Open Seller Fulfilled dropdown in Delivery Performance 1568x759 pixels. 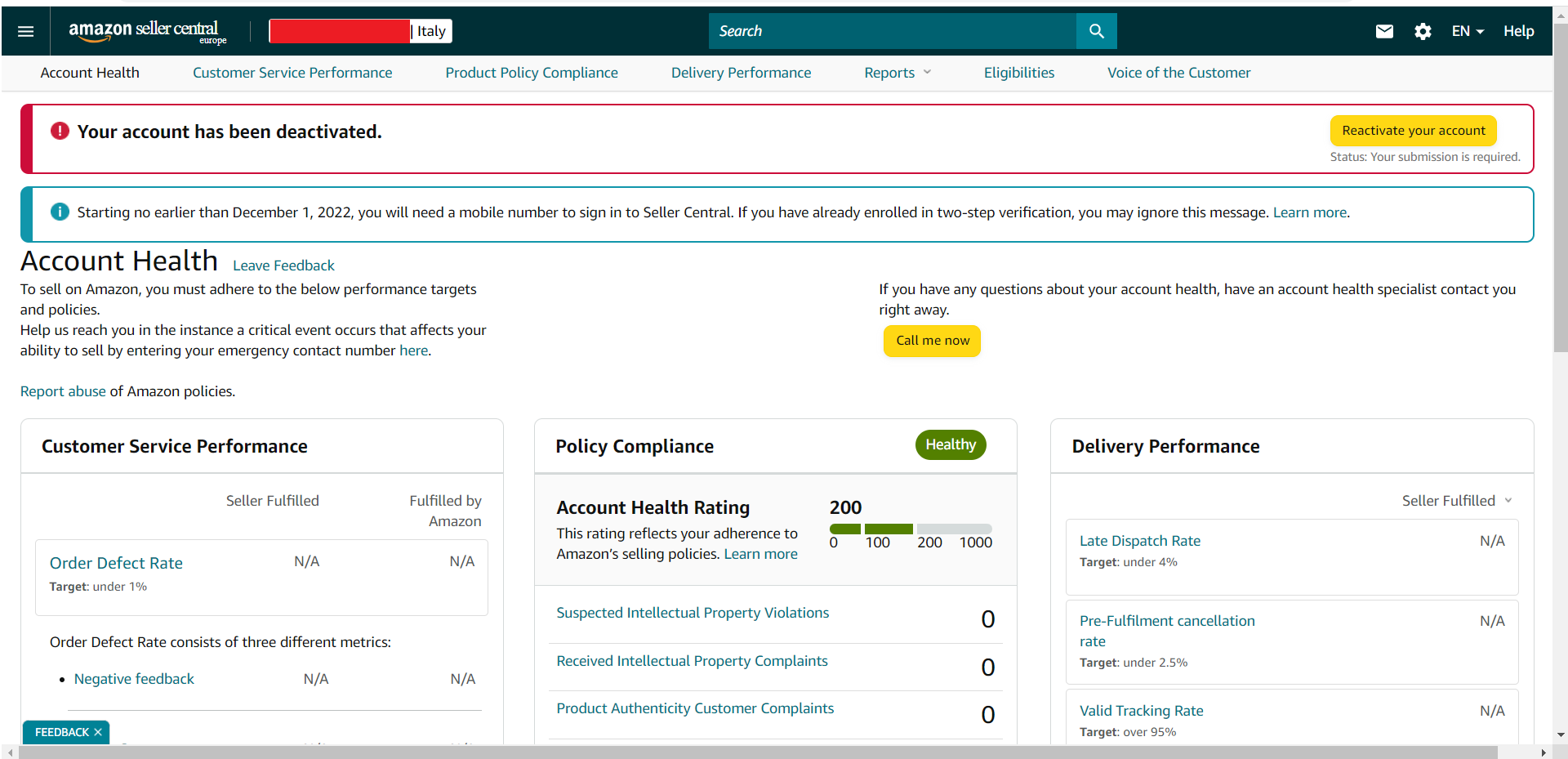pos(1457,501)
